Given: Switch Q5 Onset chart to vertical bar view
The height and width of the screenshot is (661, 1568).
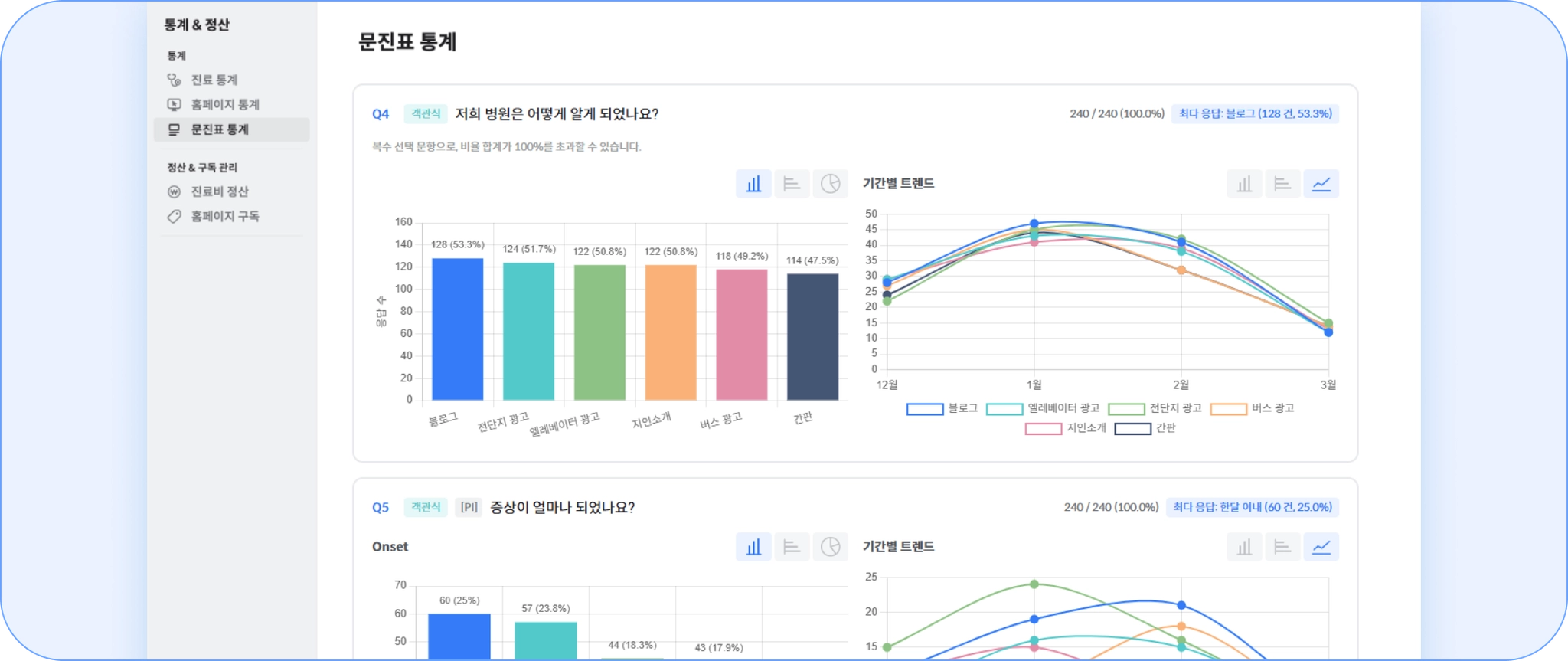Looking at the screenshot, I should tap(753, 547).
